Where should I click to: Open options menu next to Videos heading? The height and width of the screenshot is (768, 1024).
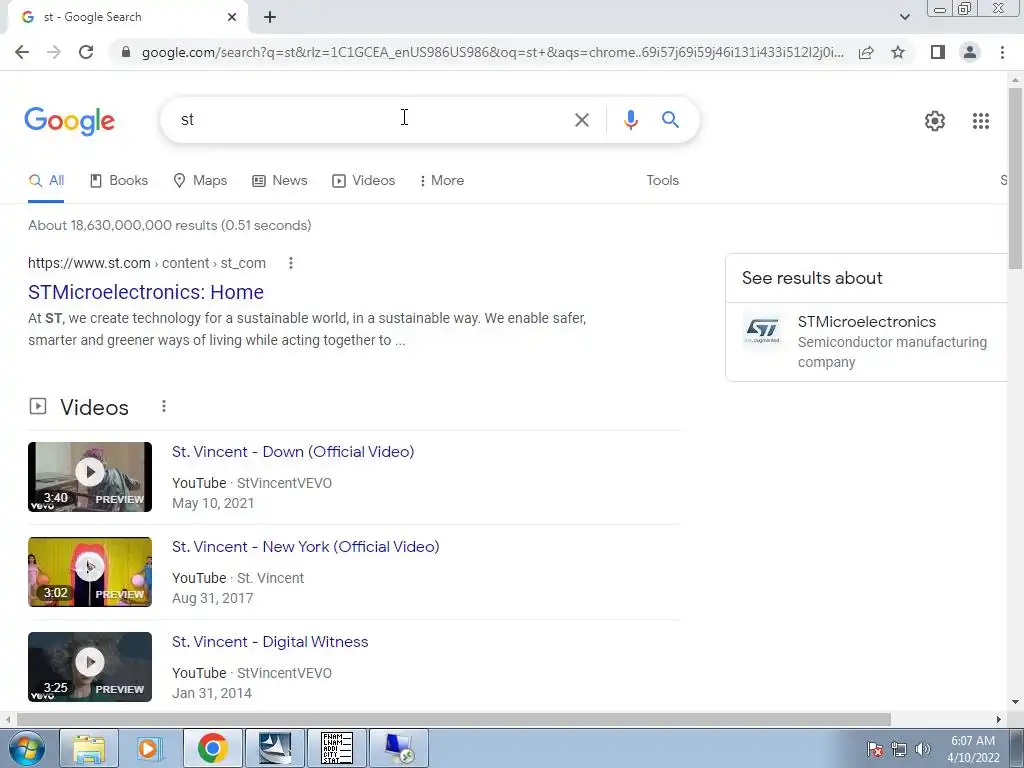point(164,406)
